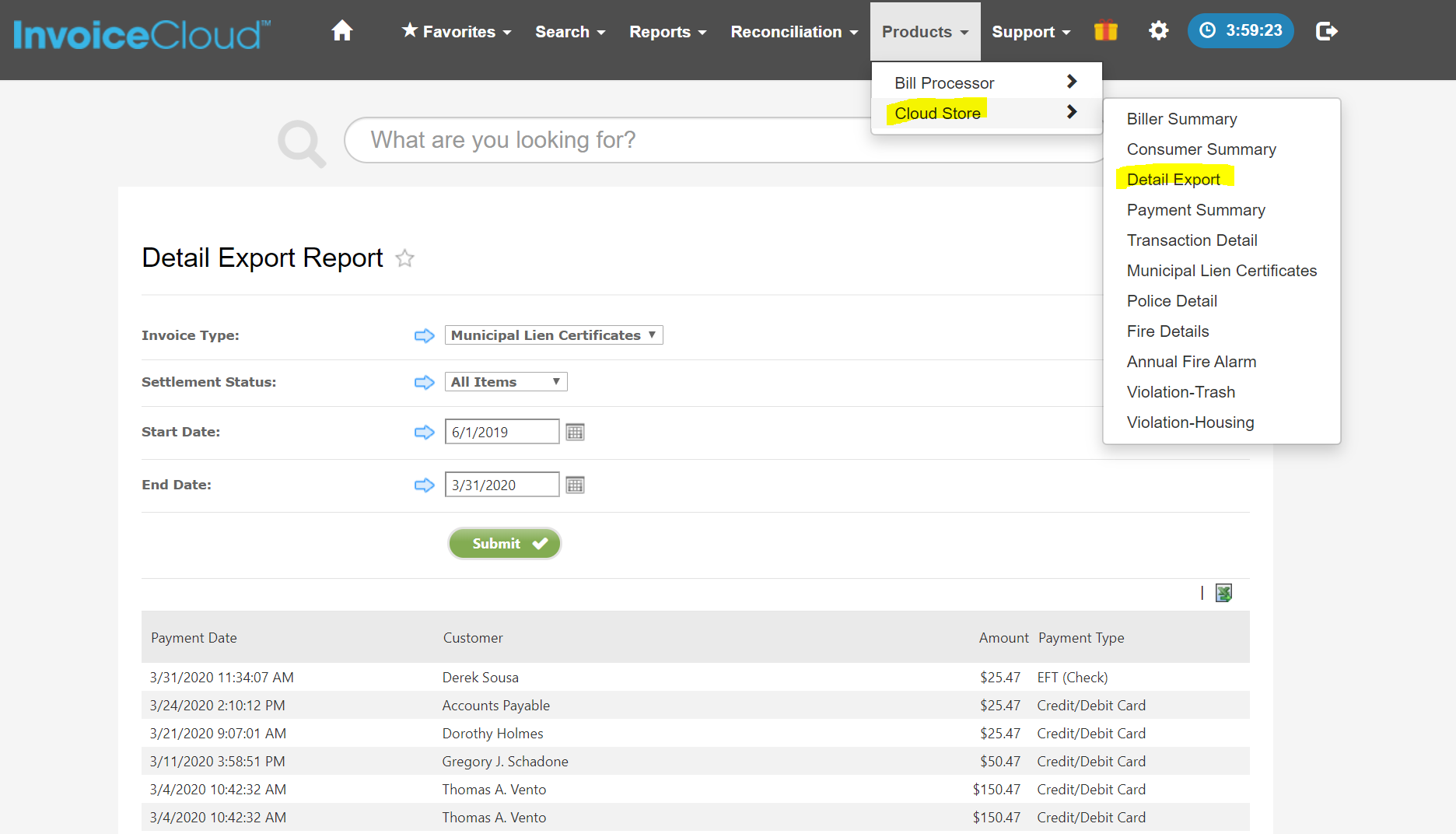Select the Accounts Payable customer cell
Viewport: 1456px width, 834px height.
coord(495,706)
